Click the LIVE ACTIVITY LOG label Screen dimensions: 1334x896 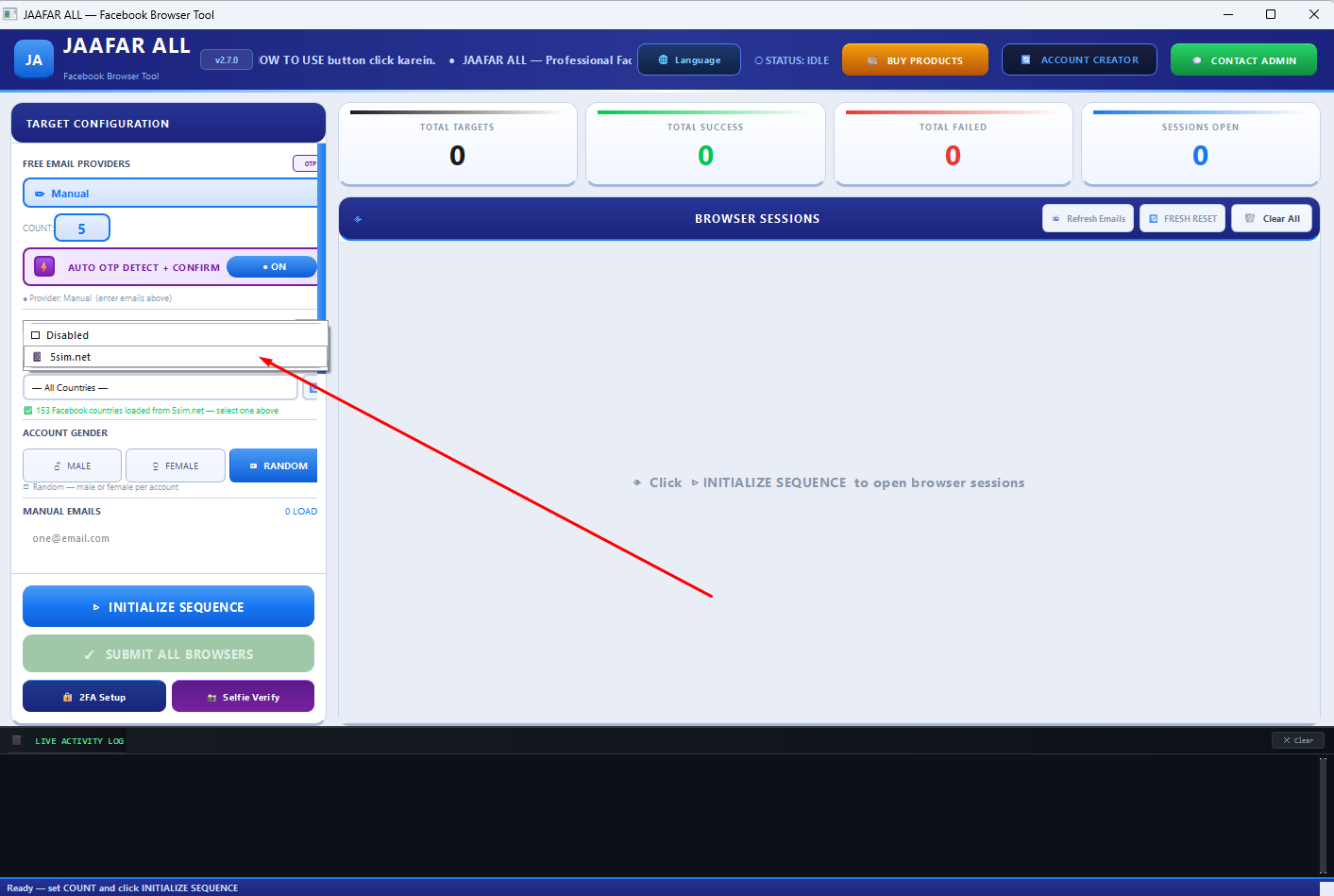[79, 741]
